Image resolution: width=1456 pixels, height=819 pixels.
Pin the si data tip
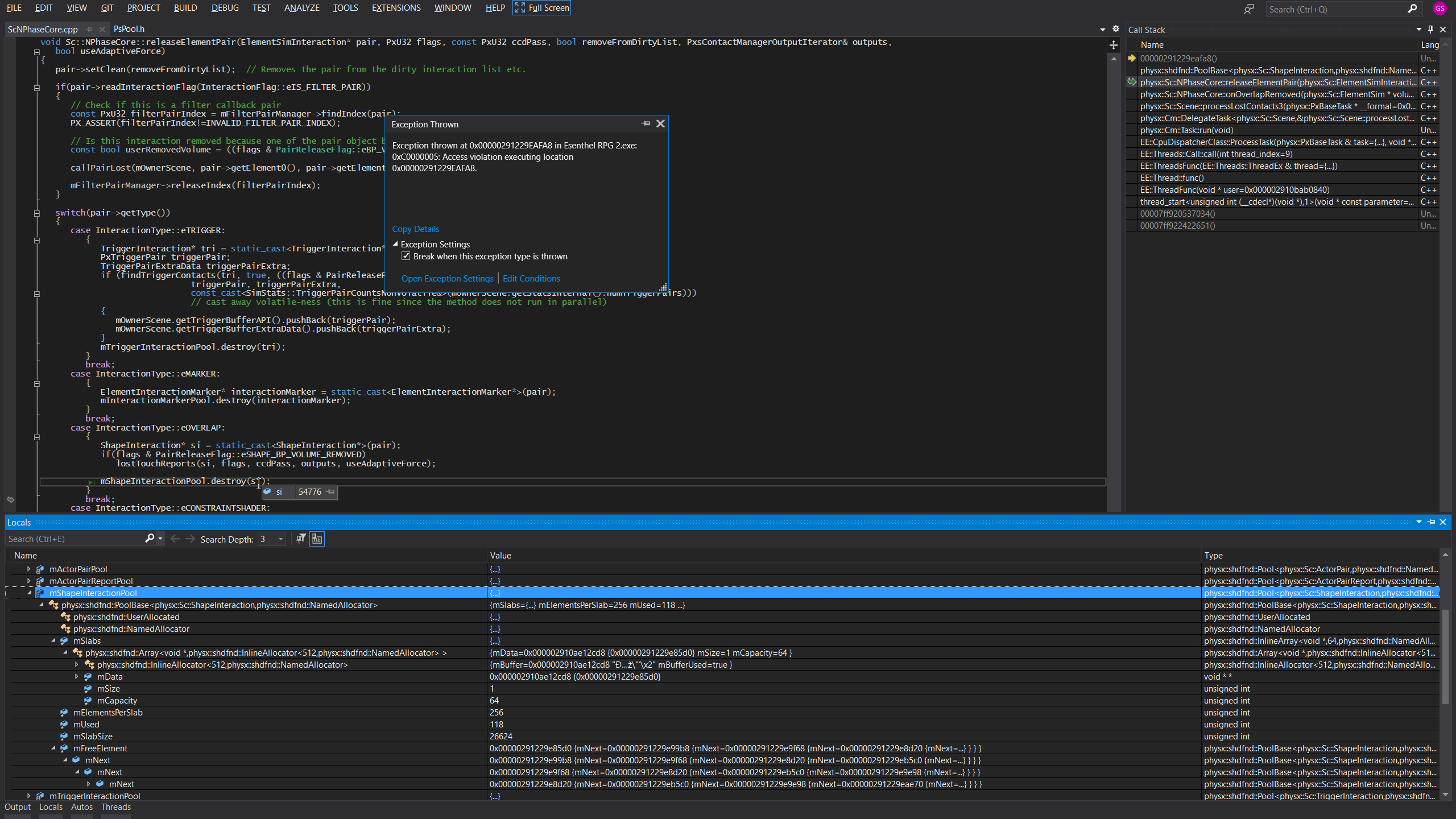point(330,492)
